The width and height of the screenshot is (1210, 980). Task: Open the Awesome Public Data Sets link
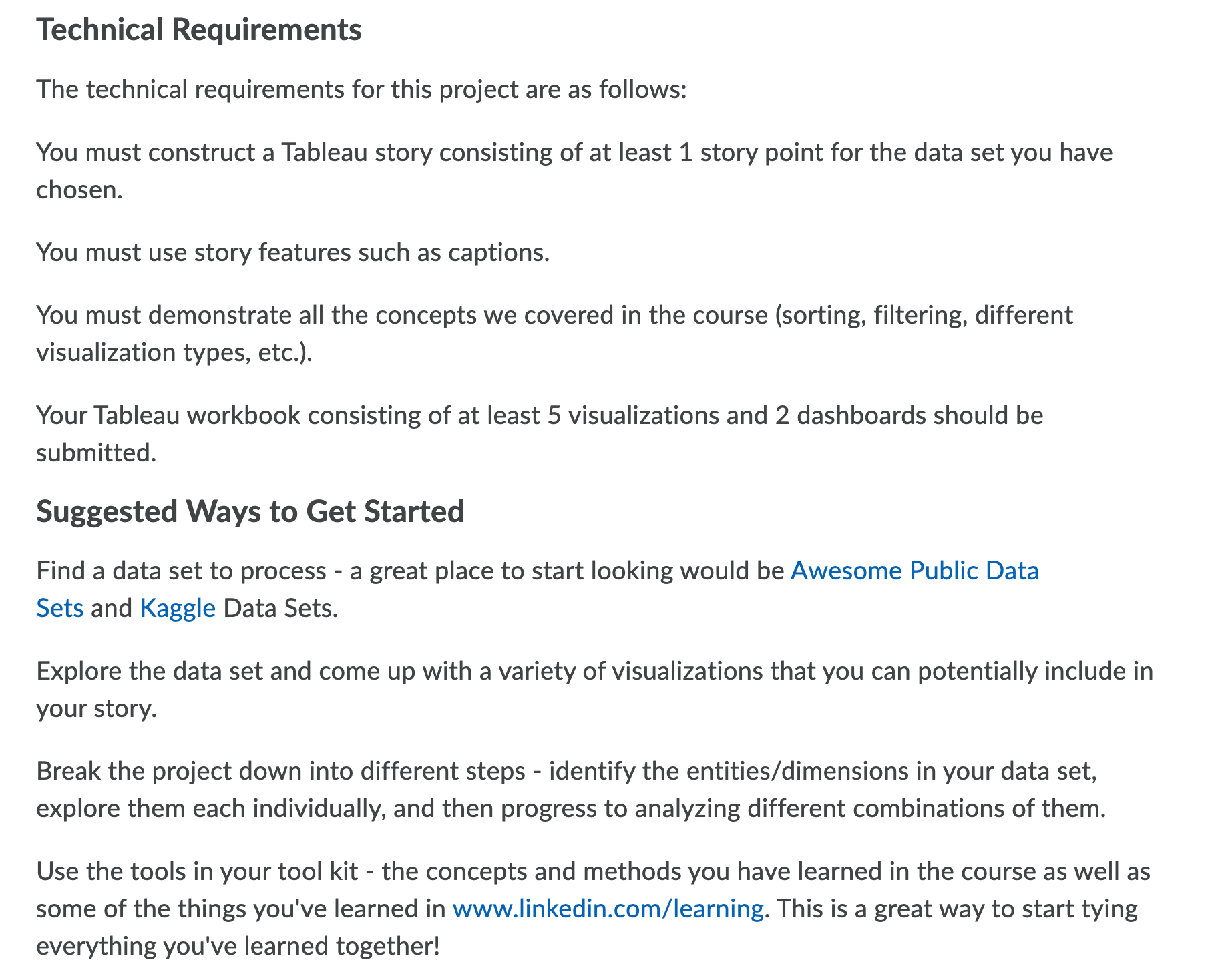point(914,571)
